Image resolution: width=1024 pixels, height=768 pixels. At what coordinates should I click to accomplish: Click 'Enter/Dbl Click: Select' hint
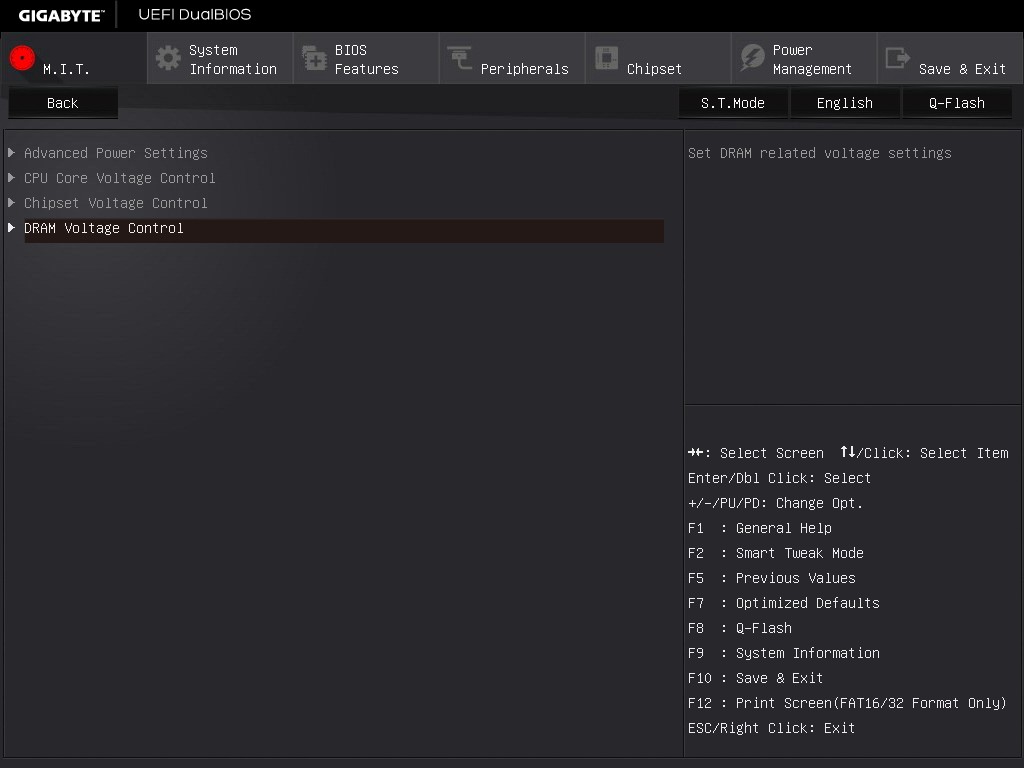click(779, 478)
